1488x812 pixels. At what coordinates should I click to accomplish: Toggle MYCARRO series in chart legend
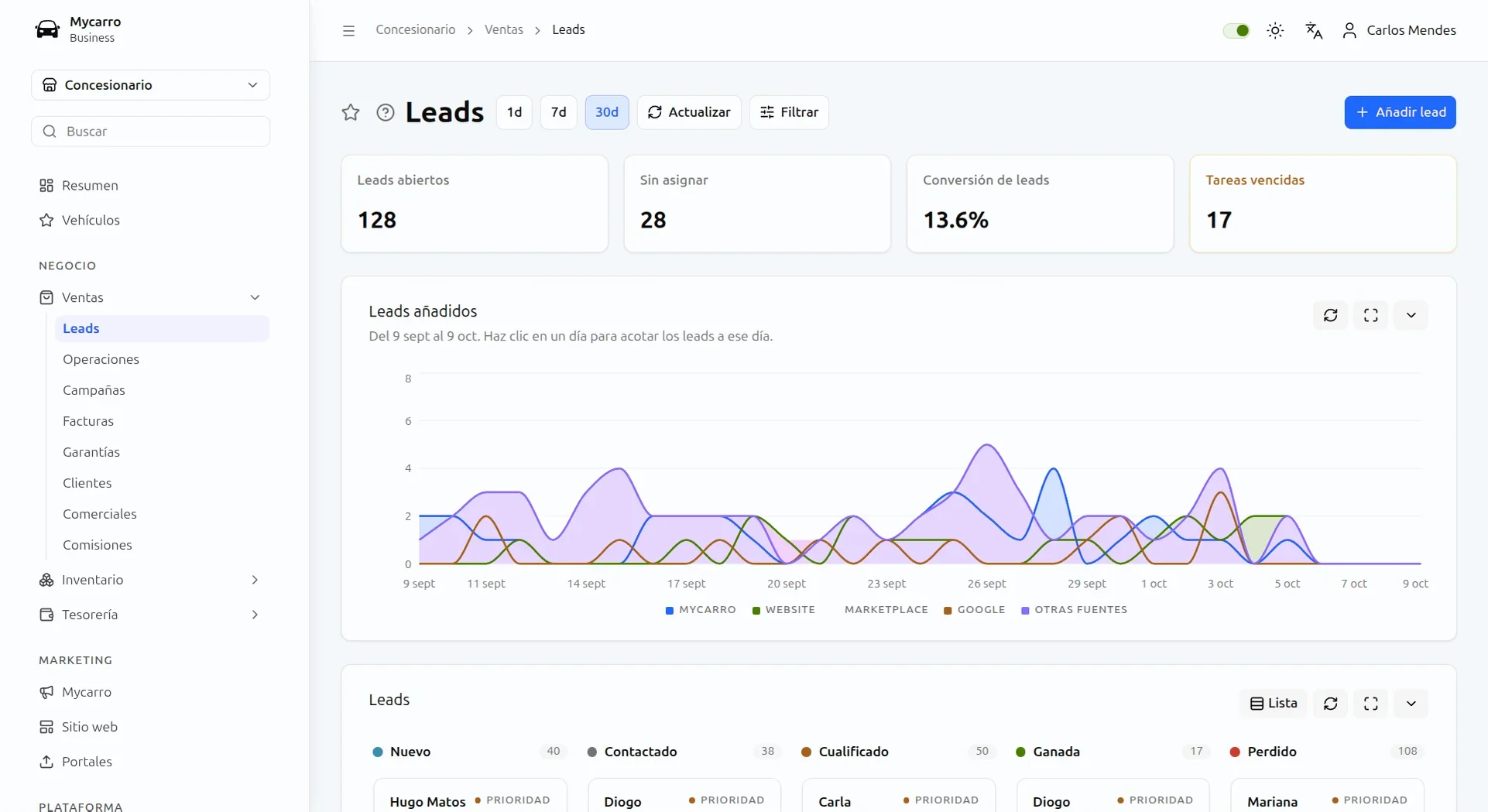[701, 610]
